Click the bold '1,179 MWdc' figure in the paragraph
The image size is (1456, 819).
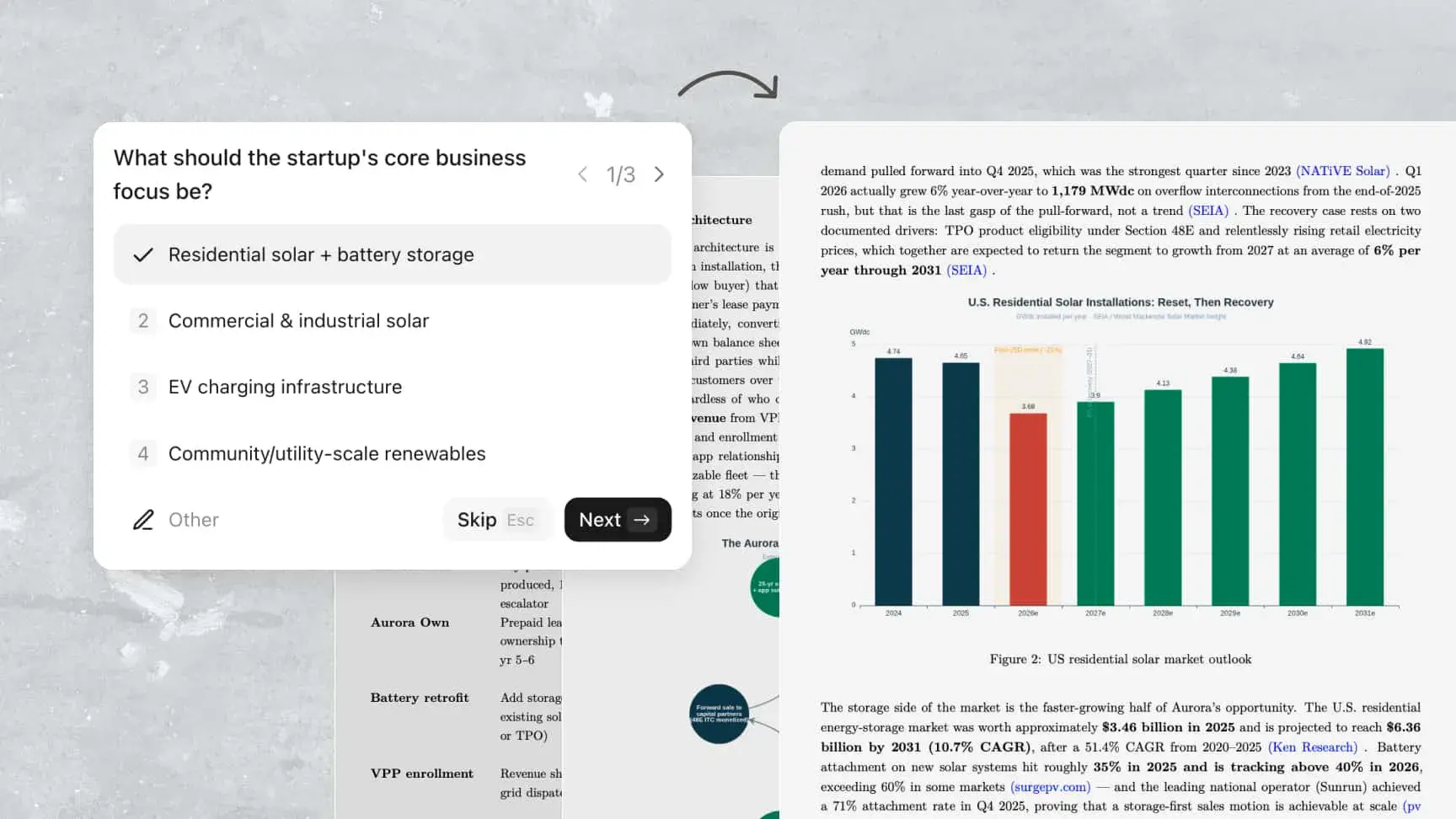pyautogui.click(x=1092, y=191)
